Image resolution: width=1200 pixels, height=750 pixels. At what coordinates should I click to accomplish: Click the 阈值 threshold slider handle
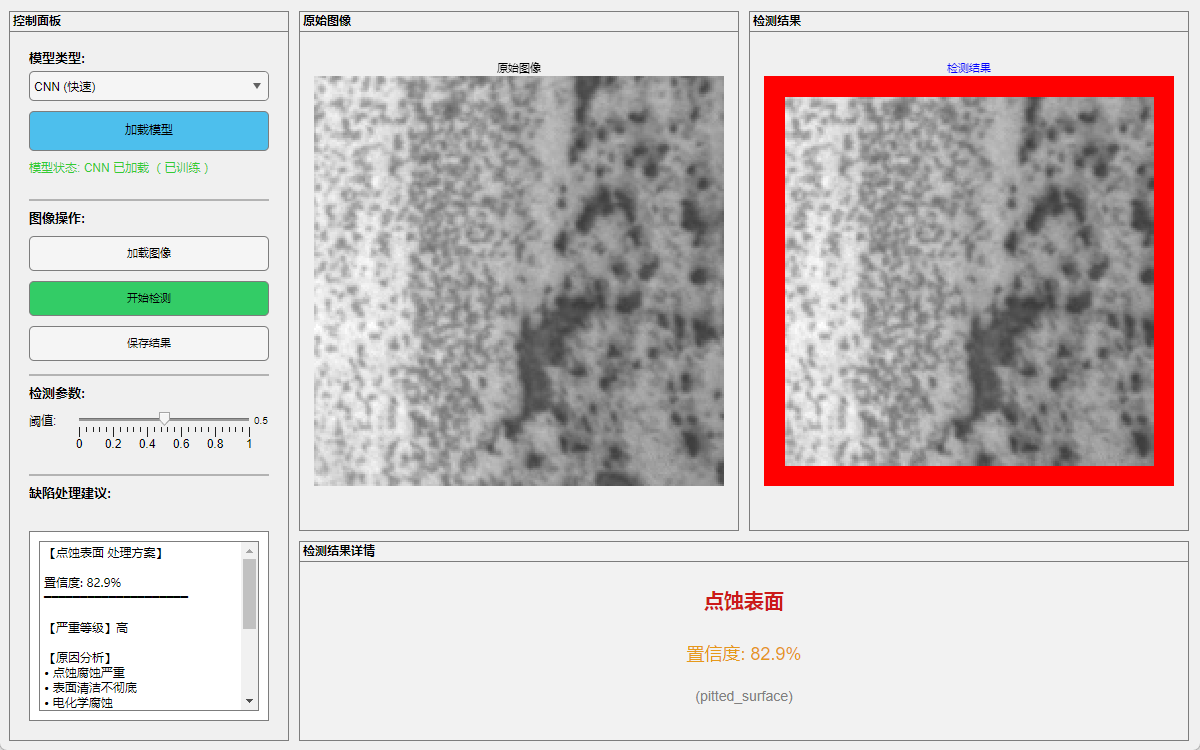(165, 418)
